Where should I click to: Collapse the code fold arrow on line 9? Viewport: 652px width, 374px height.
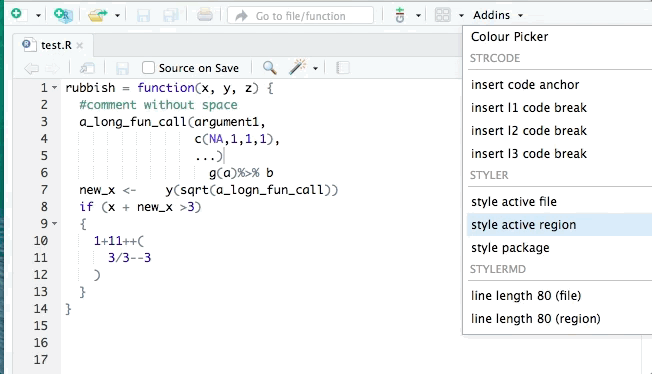[54, 224]
